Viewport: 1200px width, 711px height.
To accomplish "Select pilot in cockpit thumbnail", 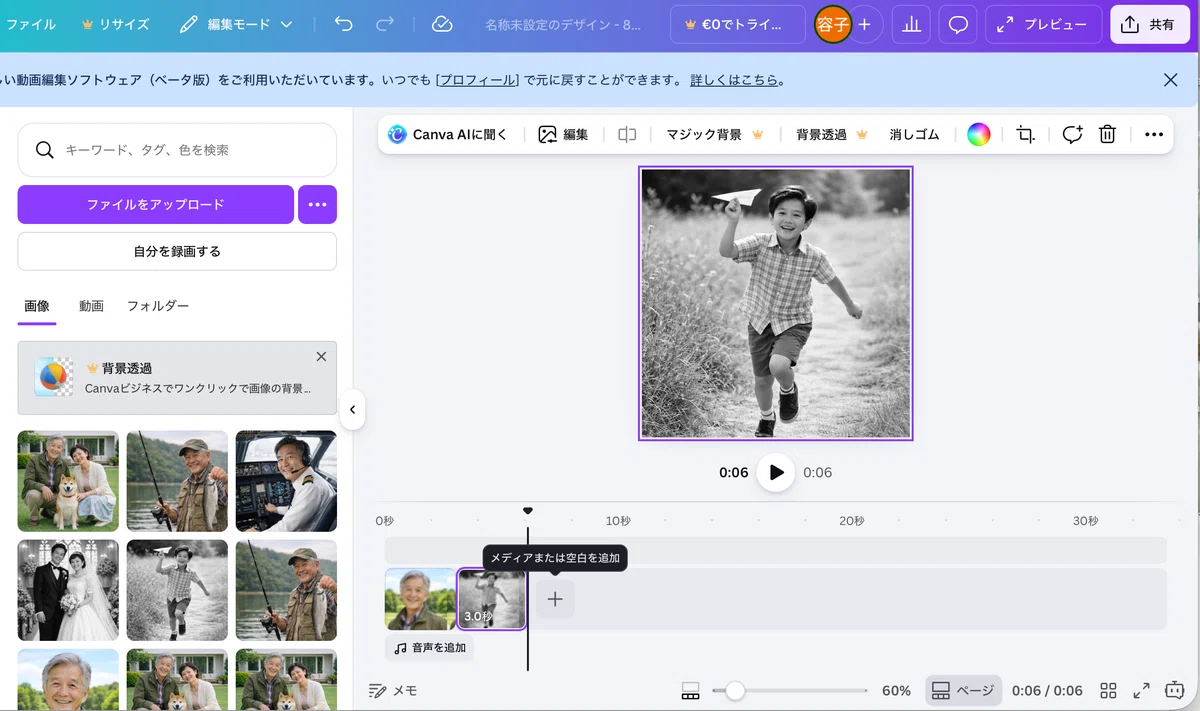I will [286, 481].
